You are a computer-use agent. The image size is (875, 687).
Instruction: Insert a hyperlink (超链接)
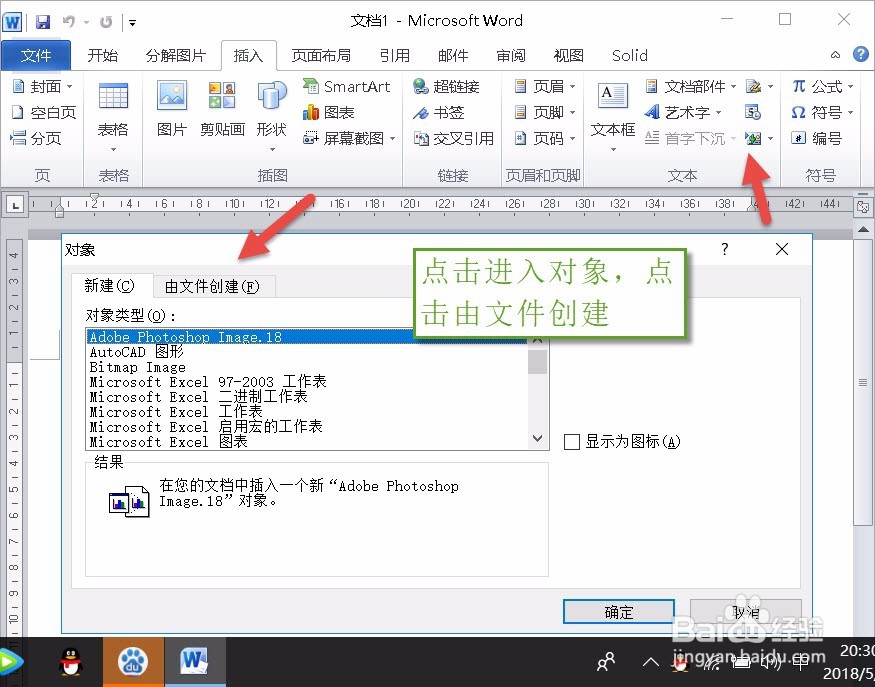tap(446, 87)
